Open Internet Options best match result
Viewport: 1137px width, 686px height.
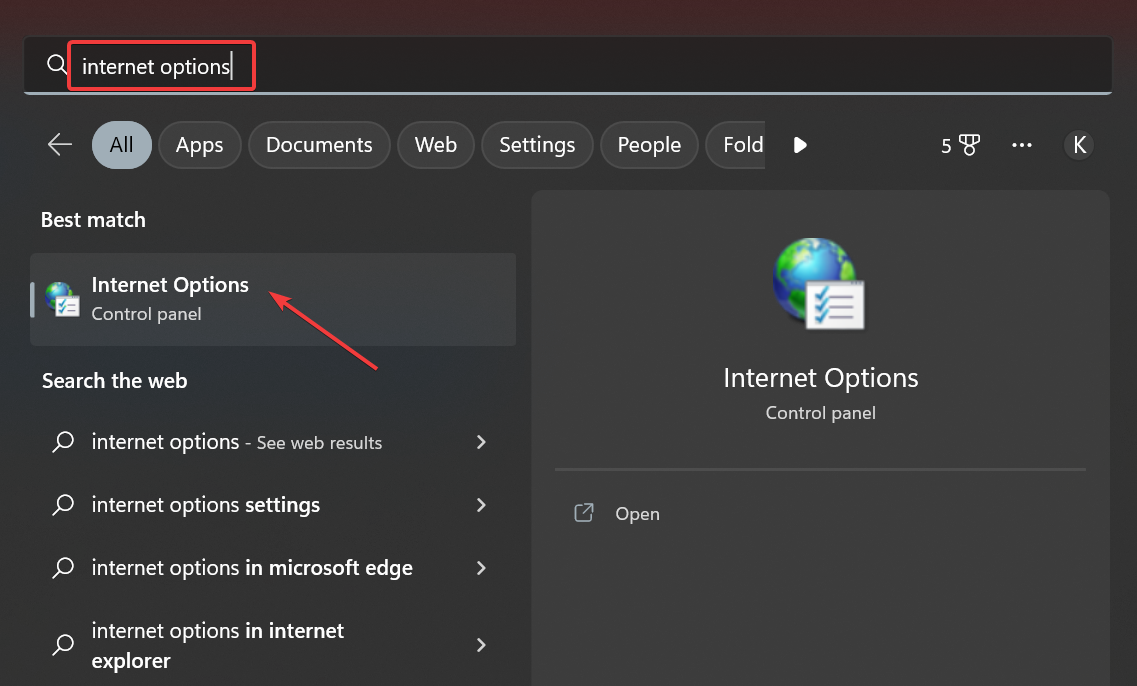(273, 299)
